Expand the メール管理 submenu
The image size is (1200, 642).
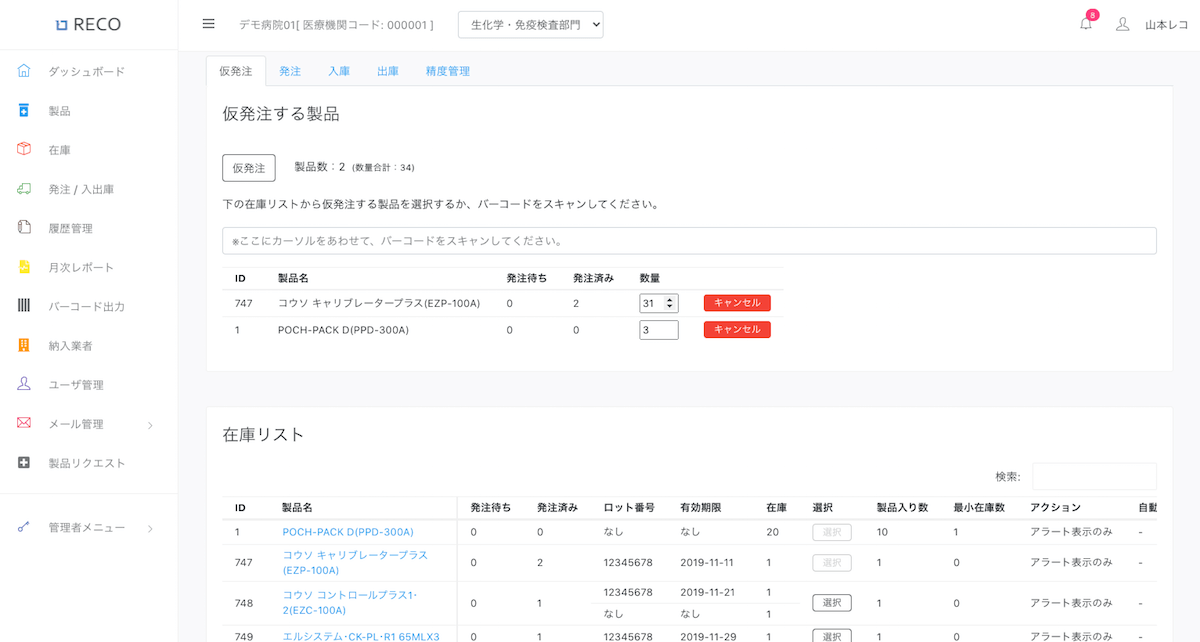click(x=150, y=425)
